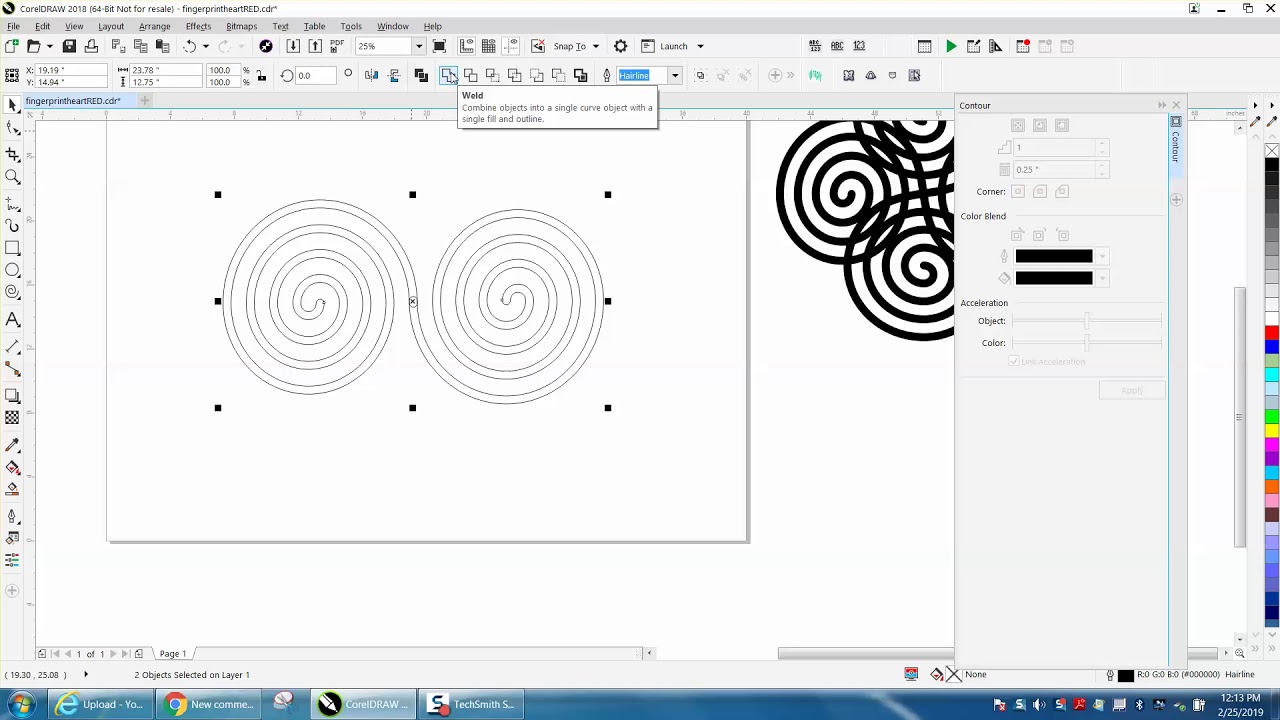The height and width of the screenshot is (720, 1280).
Task: Select the Rectangle tool
Action: tap(13, 248)
